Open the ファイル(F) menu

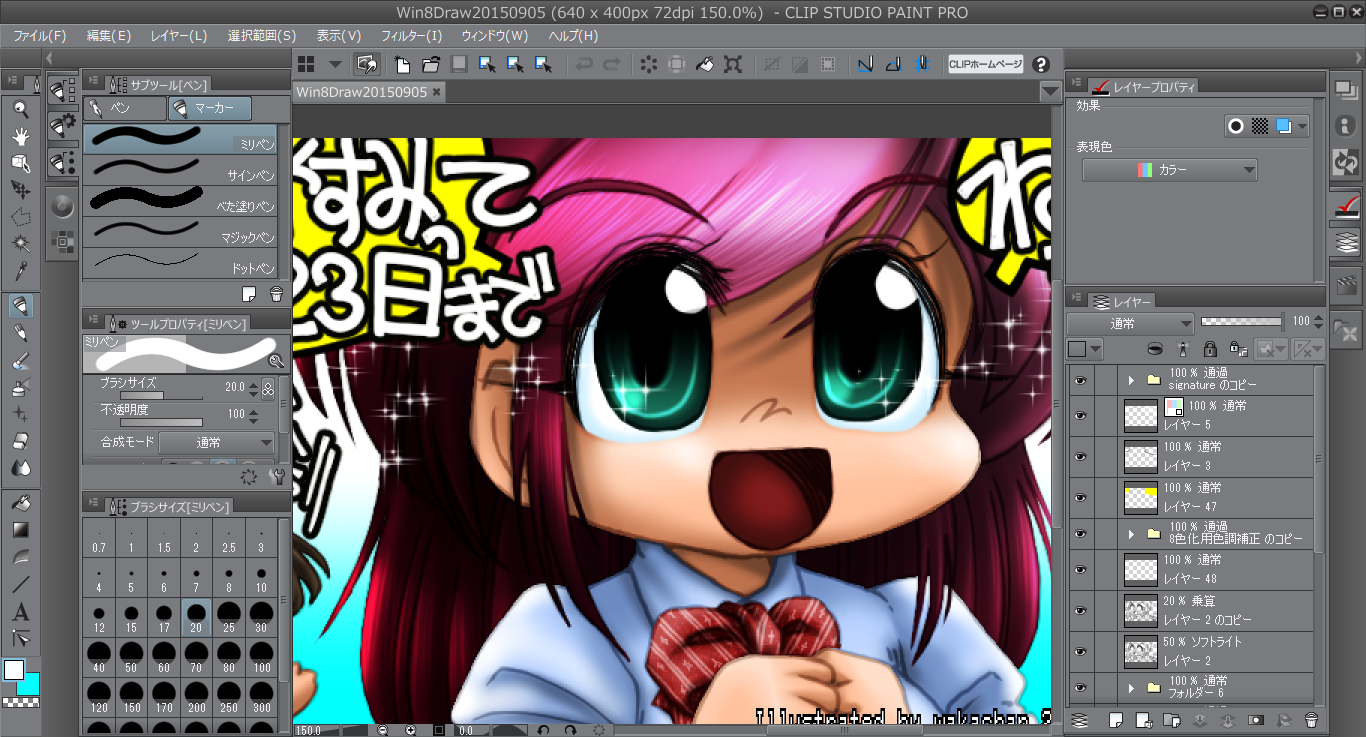[39, 36]
